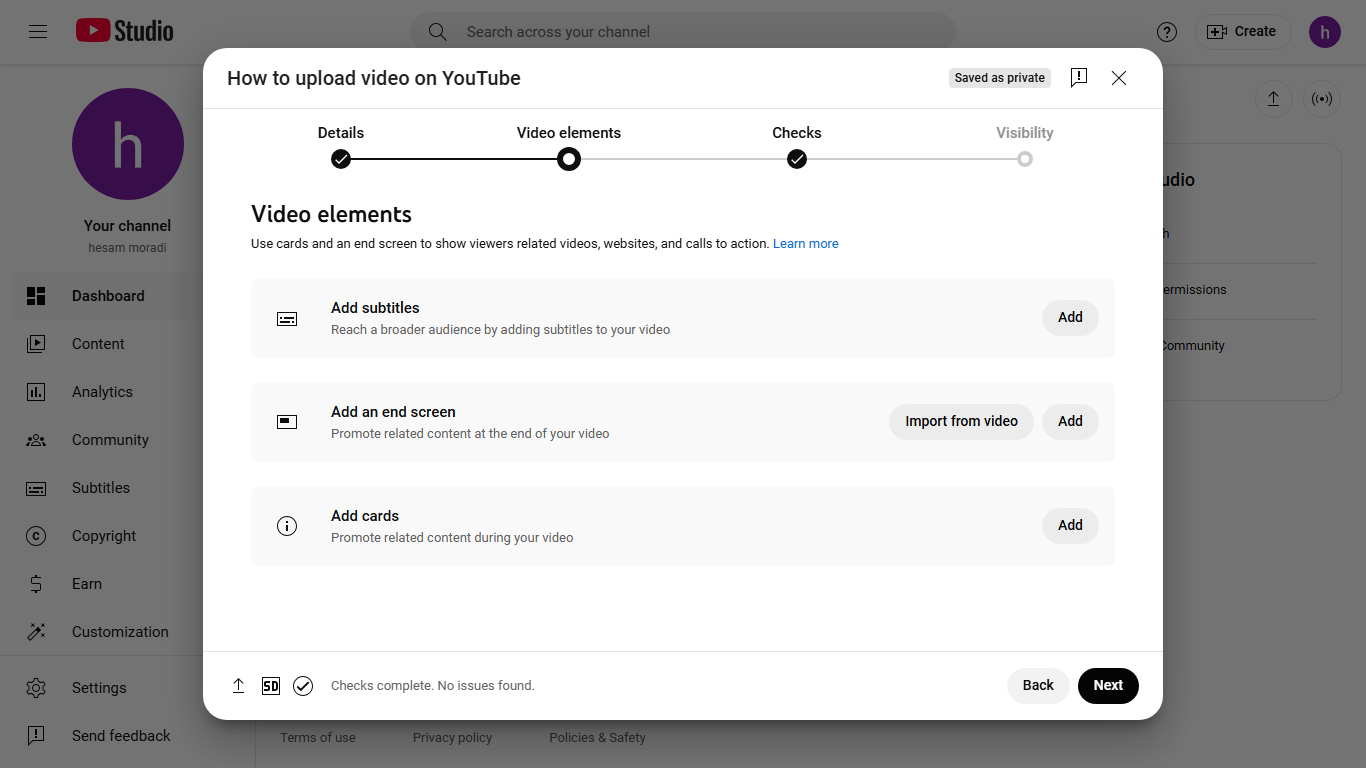Click the Copyright circle icon

(x=36, y=536)
